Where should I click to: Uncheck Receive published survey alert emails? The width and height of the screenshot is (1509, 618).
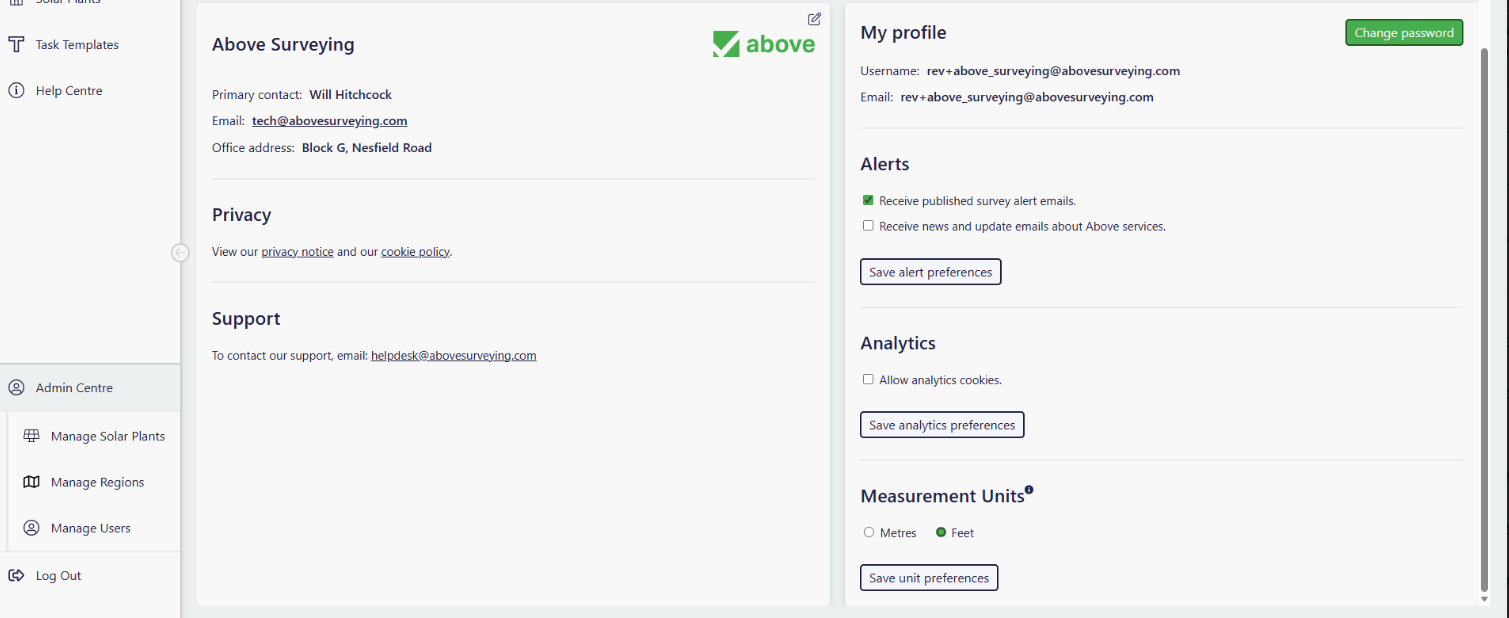[x=868, y=200]
